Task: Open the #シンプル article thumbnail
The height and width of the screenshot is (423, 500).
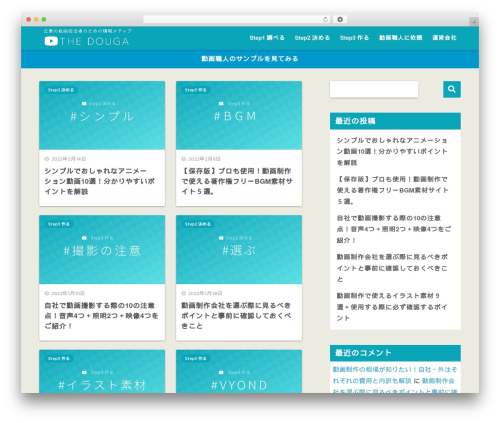Action: 102,115
